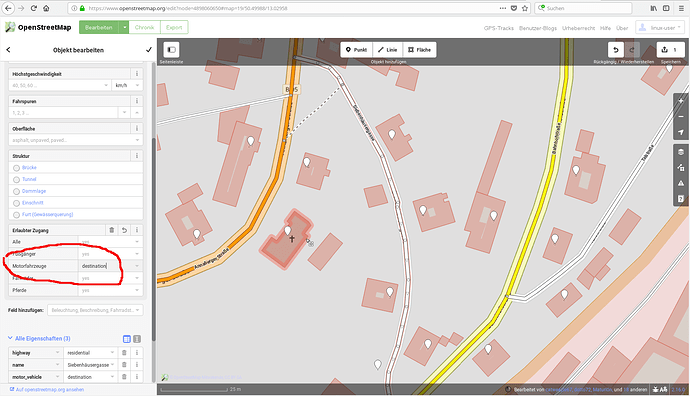
Task: Select the Punkt add-point tool
Action: coord(356,50)
